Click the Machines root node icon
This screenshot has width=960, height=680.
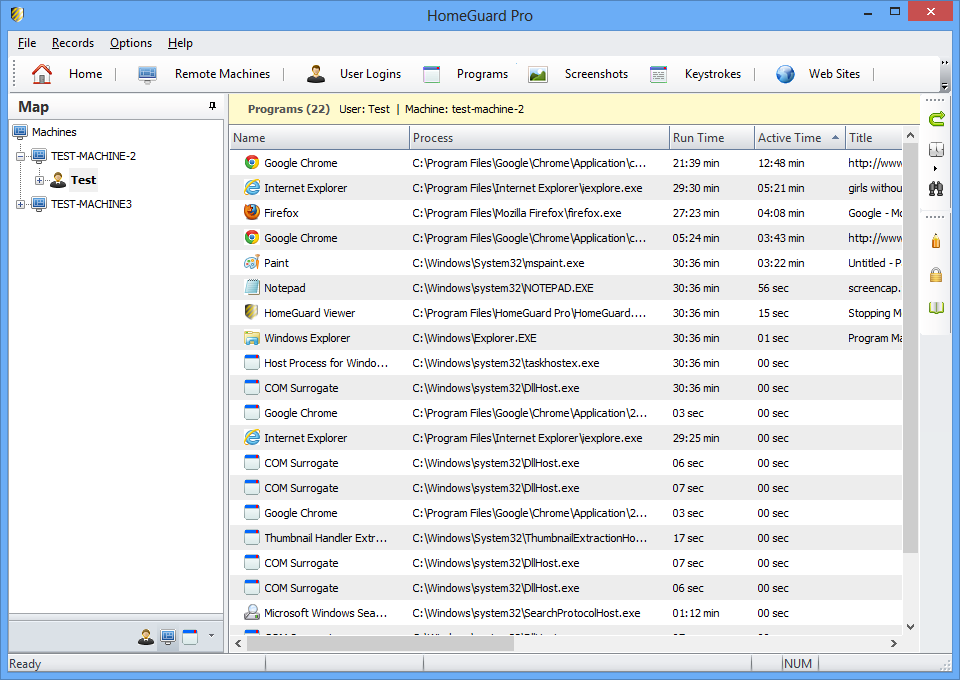pyautogui.click(x=20, y=132)
